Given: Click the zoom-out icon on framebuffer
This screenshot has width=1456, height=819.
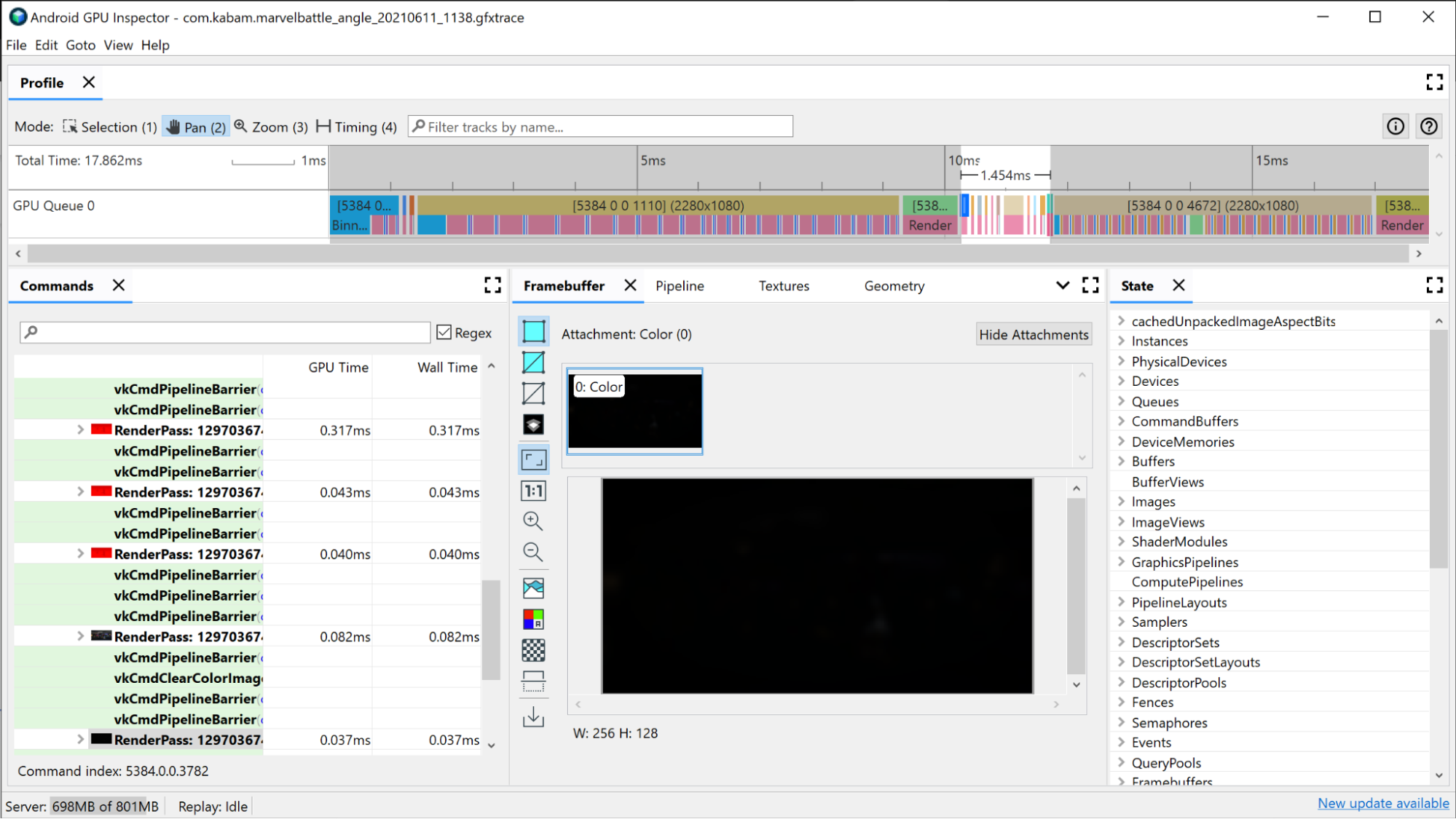Looking at the screenshot, I should pos(534,551).
